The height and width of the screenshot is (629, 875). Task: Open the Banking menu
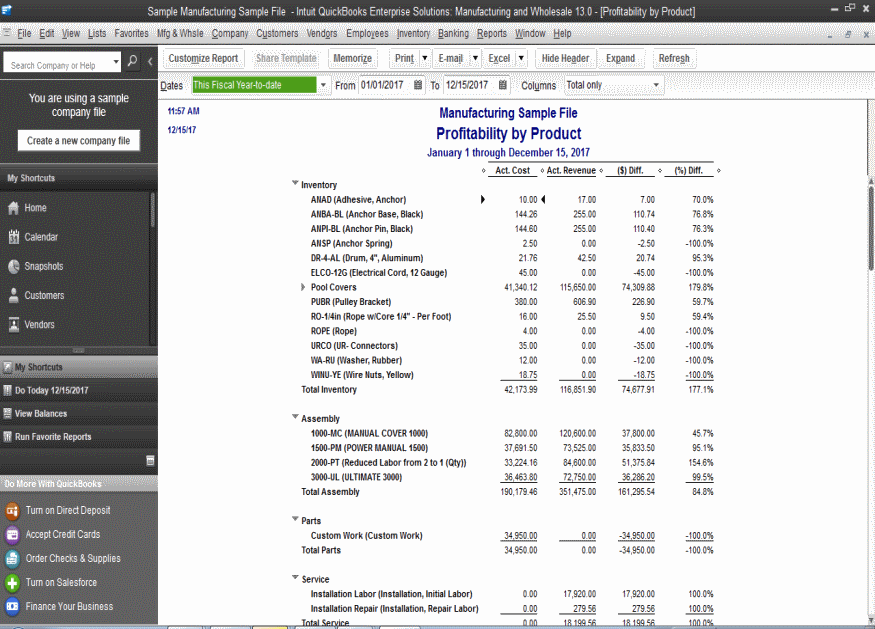pos(453,33)
